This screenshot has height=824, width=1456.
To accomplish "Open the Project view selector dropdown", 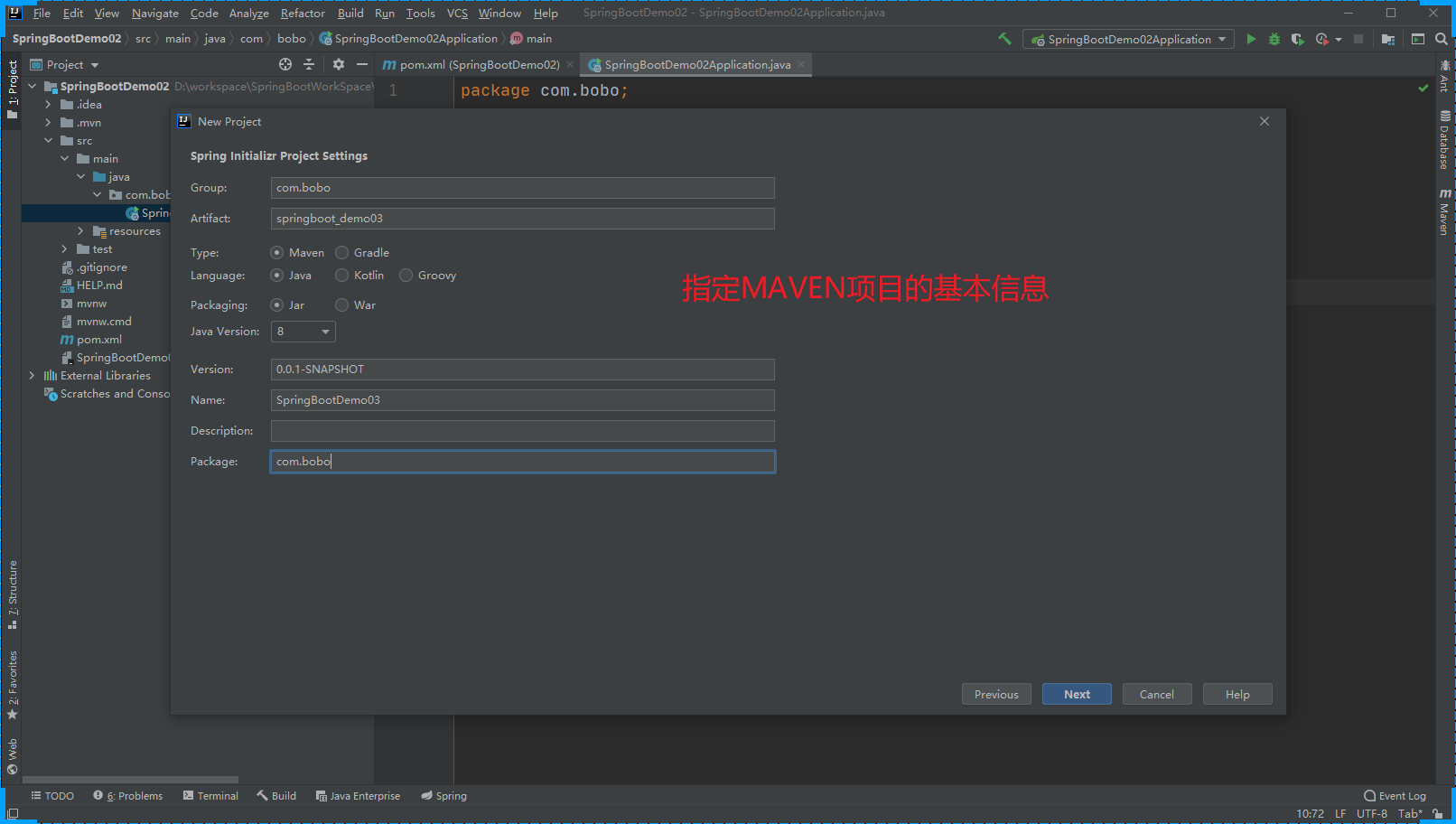I will [x=64, y=64].
